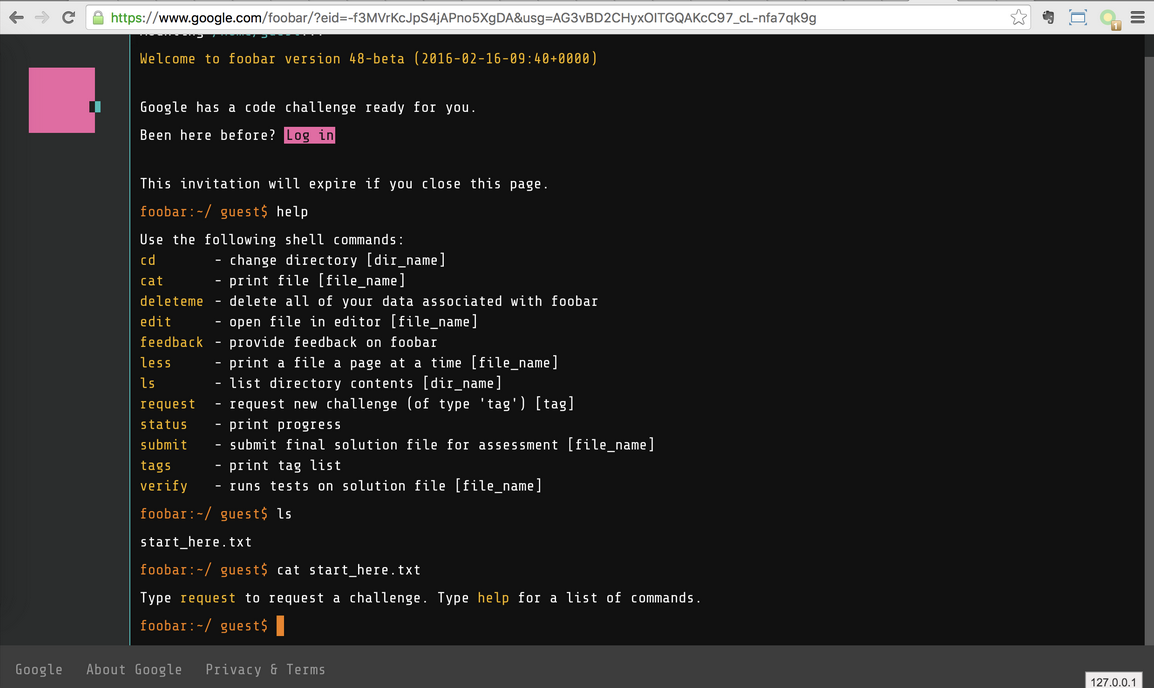Click 'change directory [dir_name]' description
This screenshot has height=688, width=1154.
tap(337, 260)
